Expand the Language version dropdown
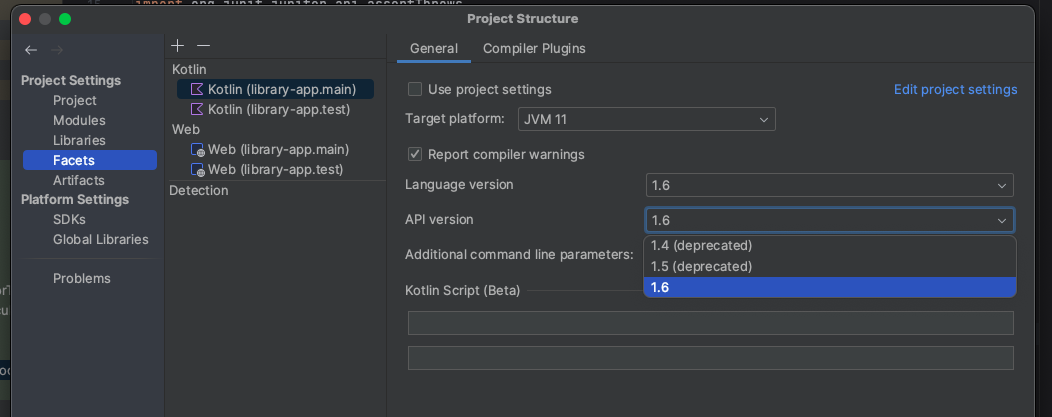Screen dimensions: 1052x417 pos(829,185)
